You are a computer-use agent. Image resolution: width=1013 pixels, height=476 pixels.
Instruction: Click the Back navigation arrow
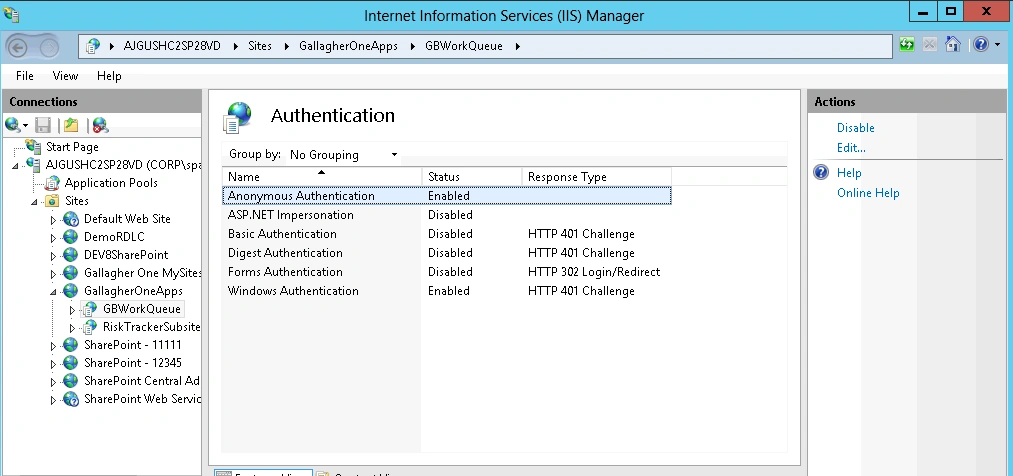coord(17,47)
